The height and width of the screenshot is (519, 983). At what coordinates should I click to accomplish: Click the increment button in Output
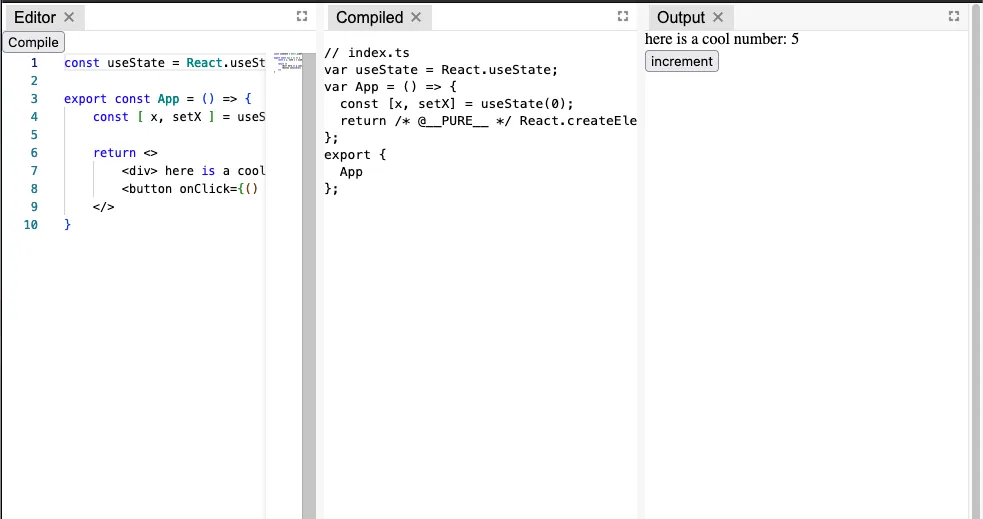tap(681, 61)
